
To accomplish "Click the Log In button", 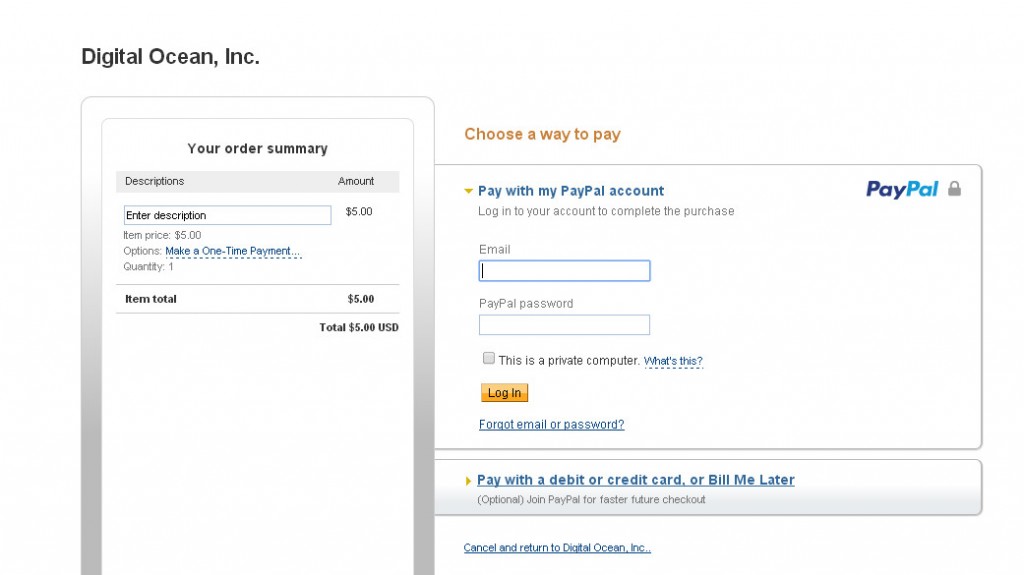I will pos(504,393).
